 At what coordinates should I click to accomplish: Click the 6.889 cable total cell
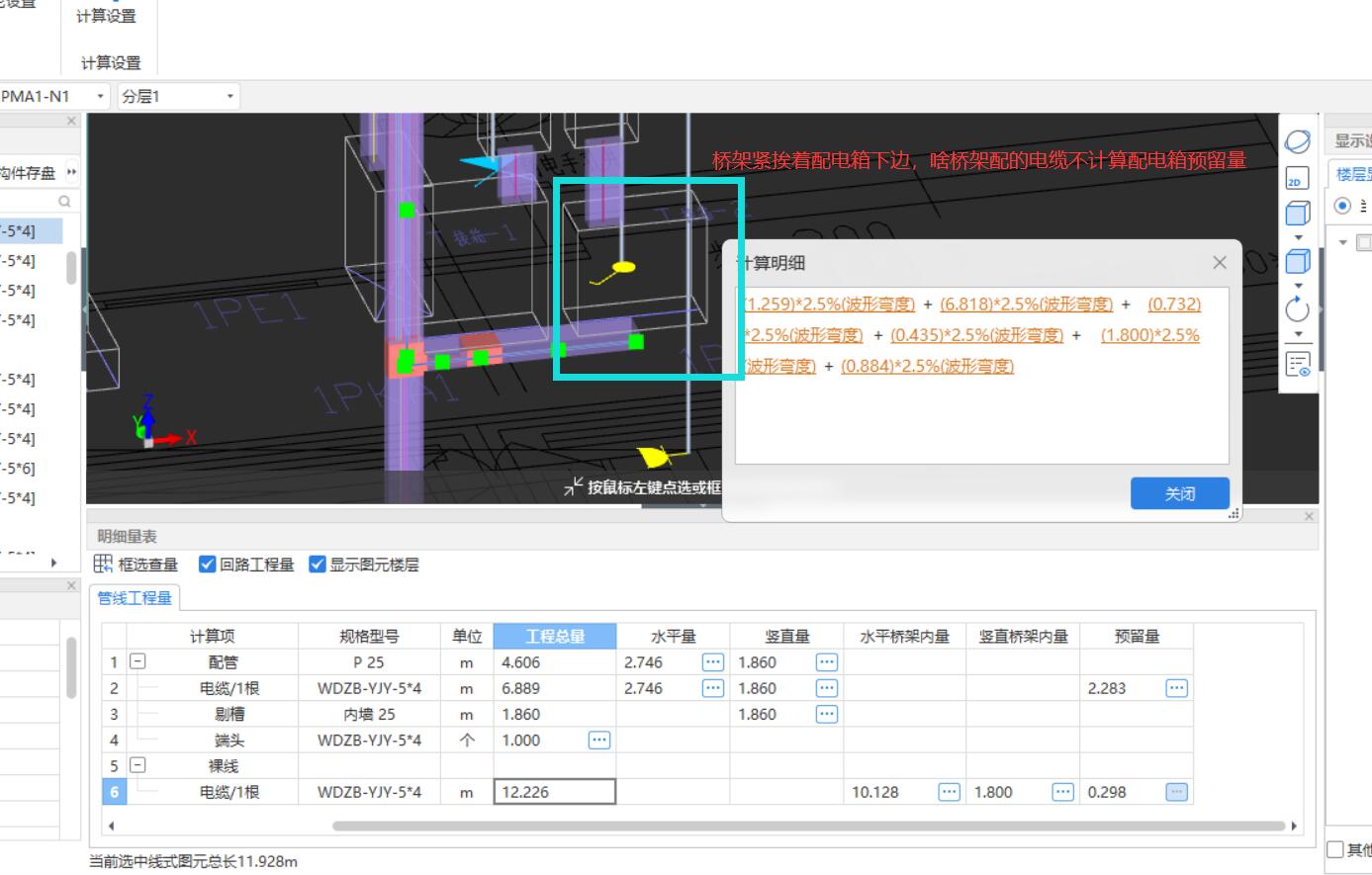pos(555,688)
